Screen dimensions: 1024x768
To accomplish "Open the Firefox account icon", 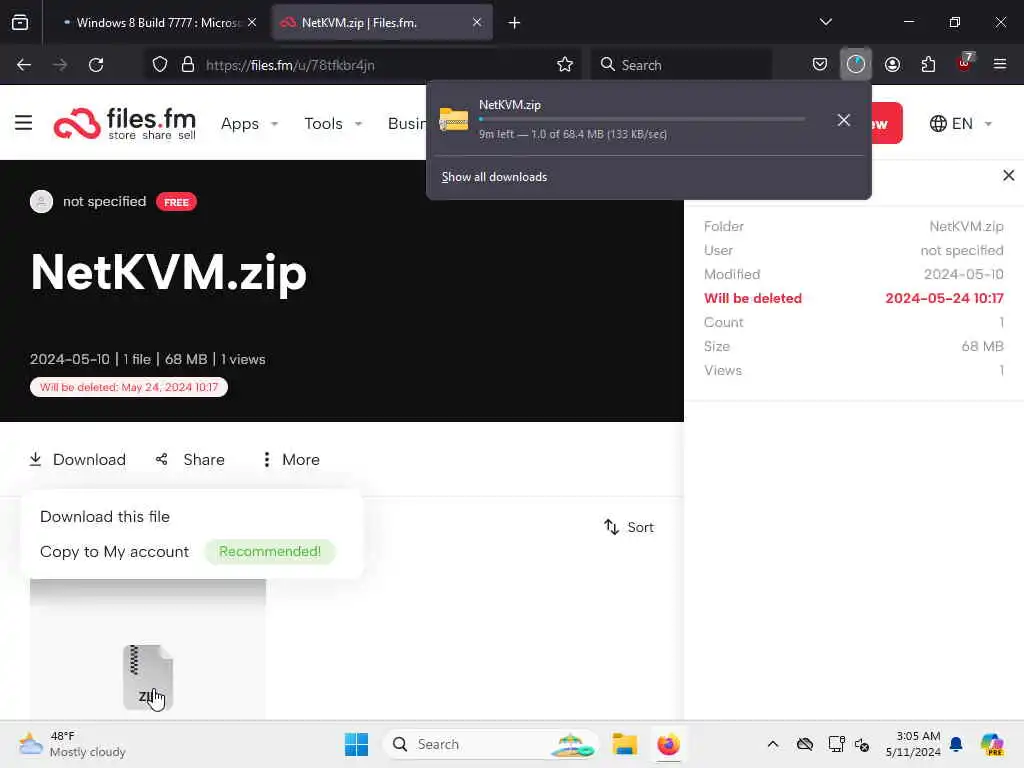I will point(892,65).
